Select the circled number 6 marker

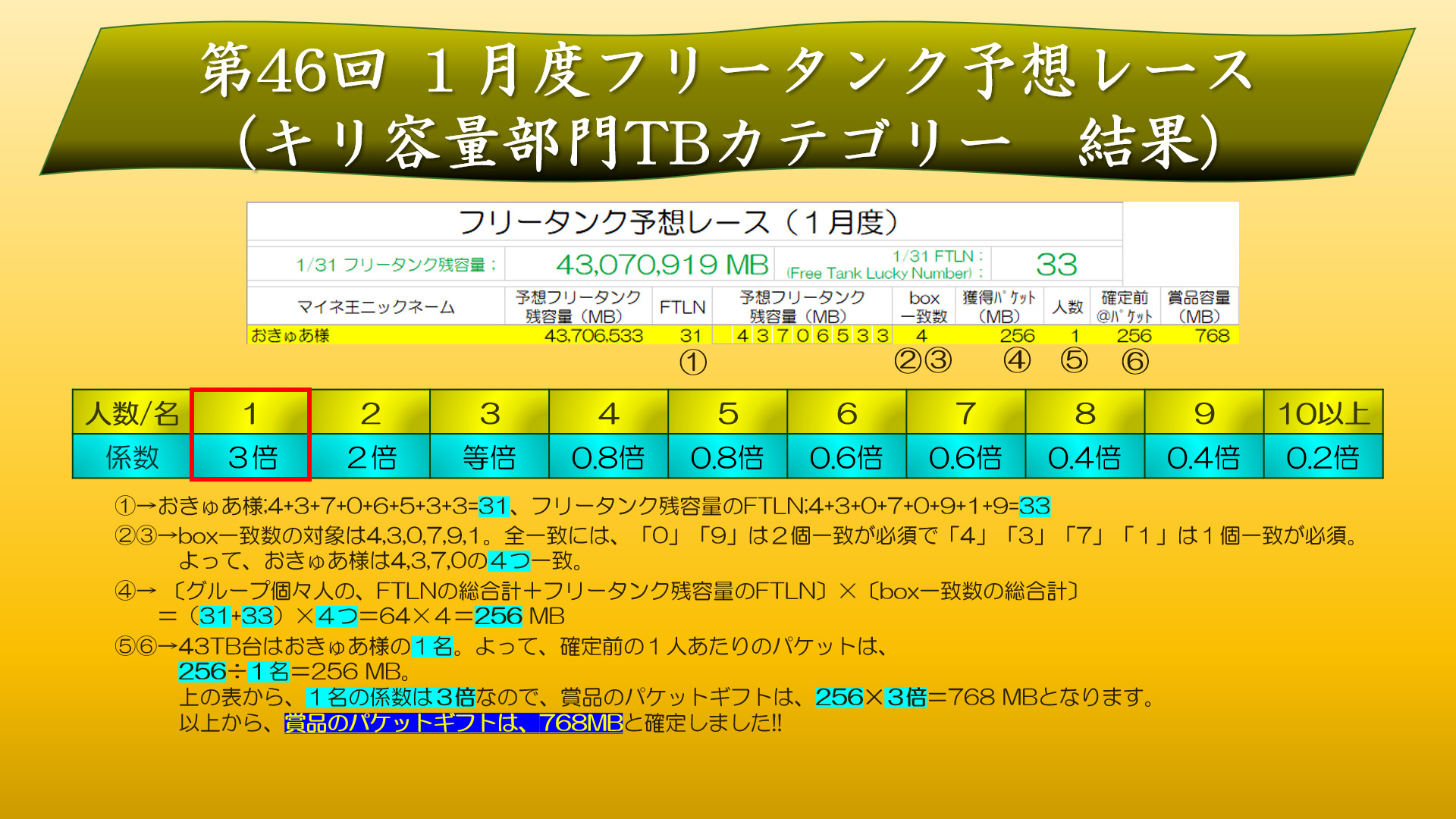pos(1134,362)
